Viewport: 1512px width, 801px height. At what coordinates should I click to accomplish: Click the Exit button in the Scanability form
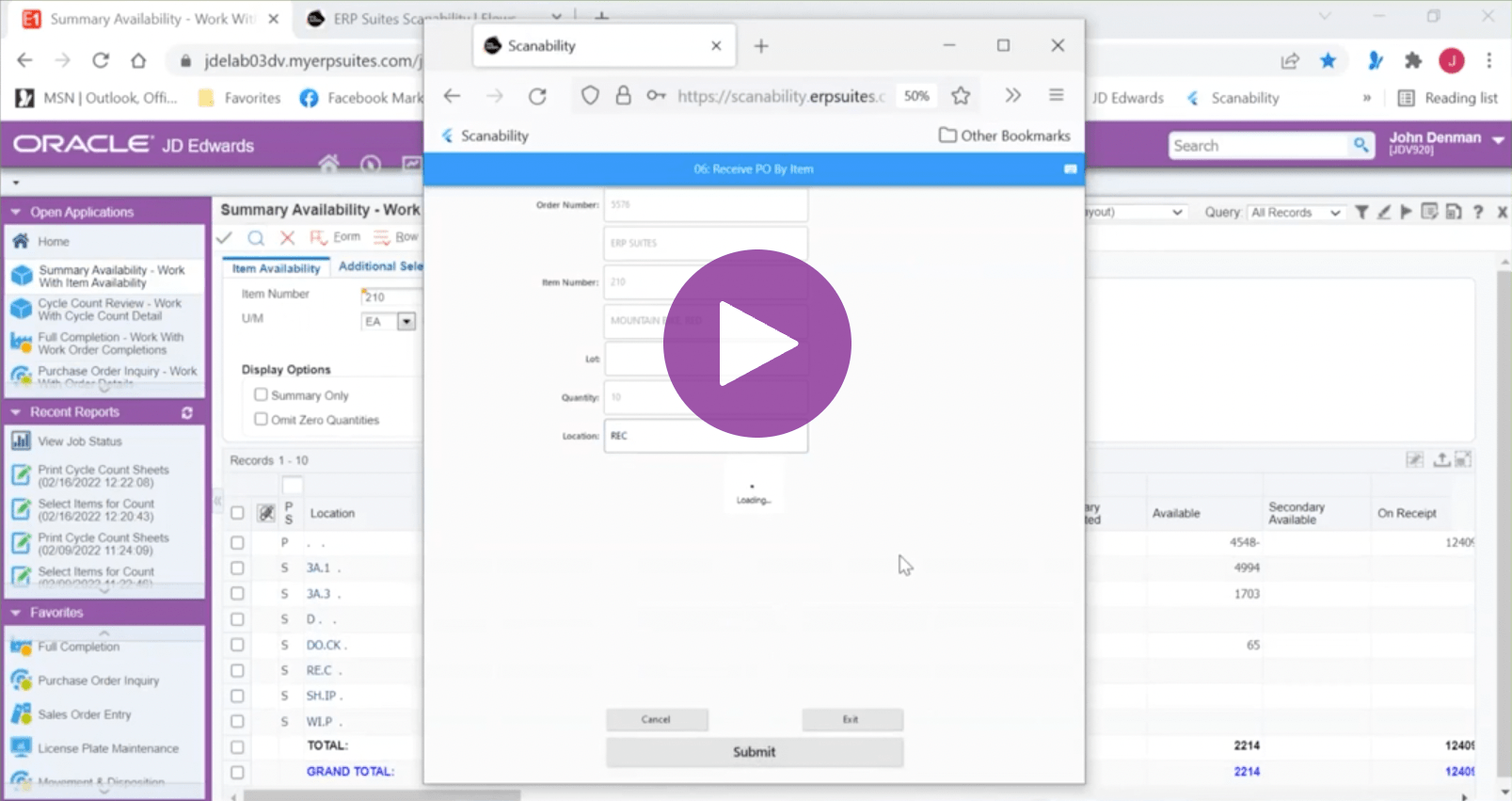click(851, 719)
